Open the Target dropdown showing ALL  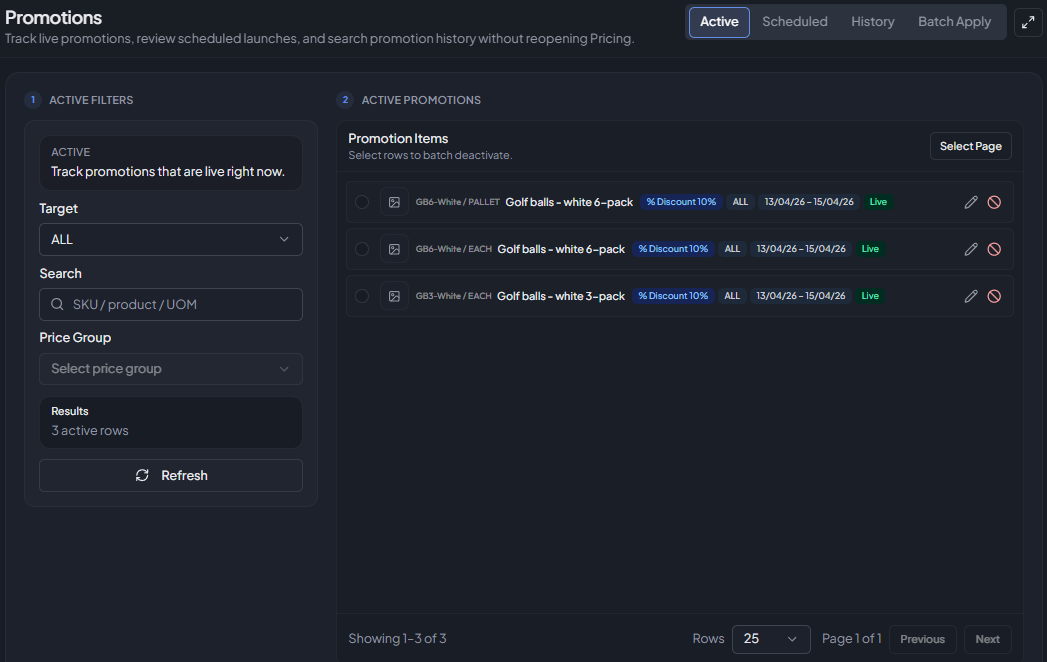pyautogui.click(x=171, y=239)
